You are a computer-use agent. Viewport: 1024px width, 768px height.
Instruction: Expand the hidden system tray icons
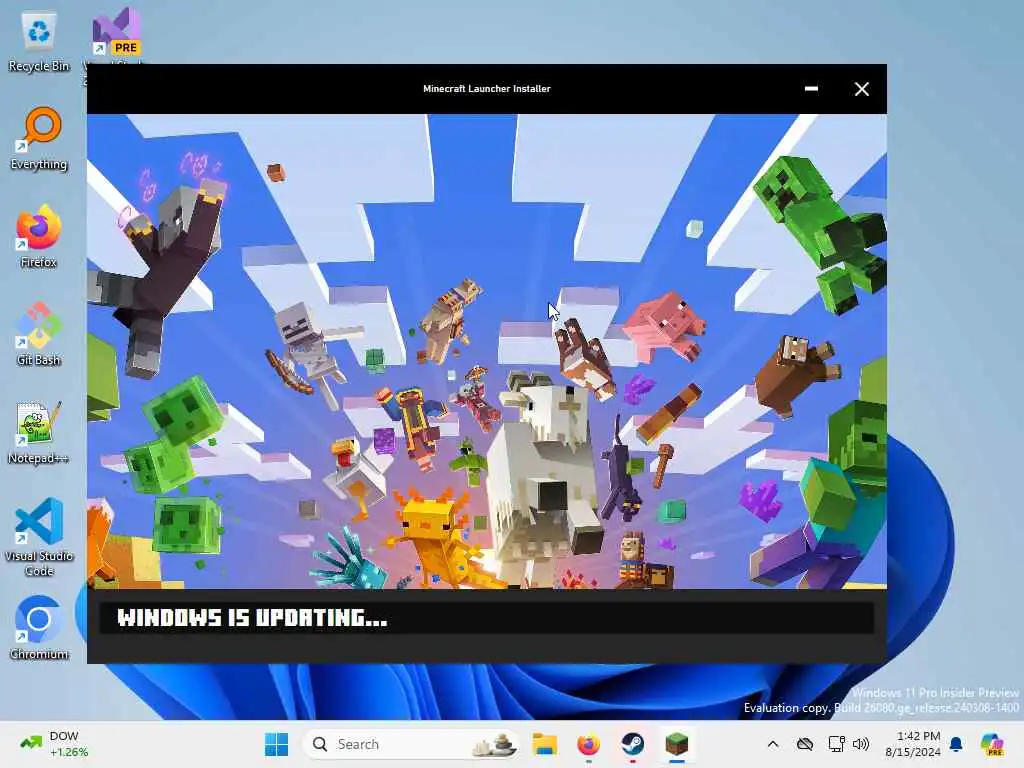773,744
